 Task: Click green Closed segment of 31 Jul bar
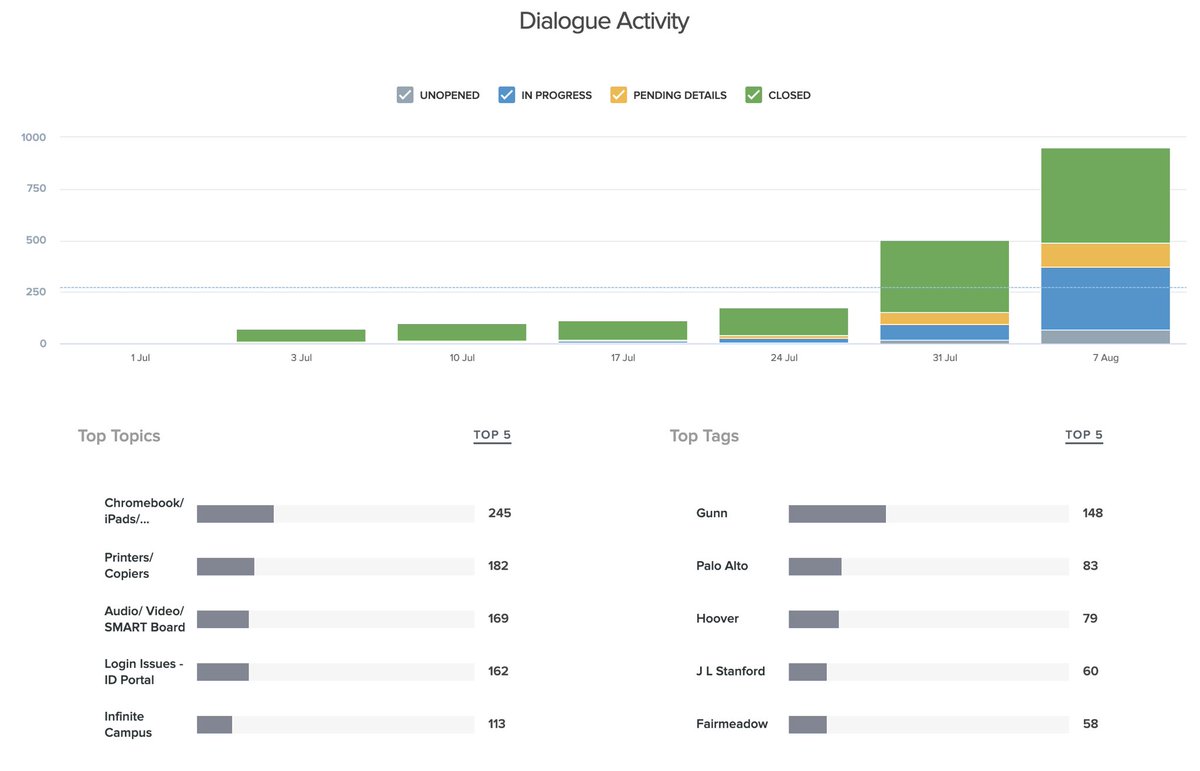click(x=944, y=277)
